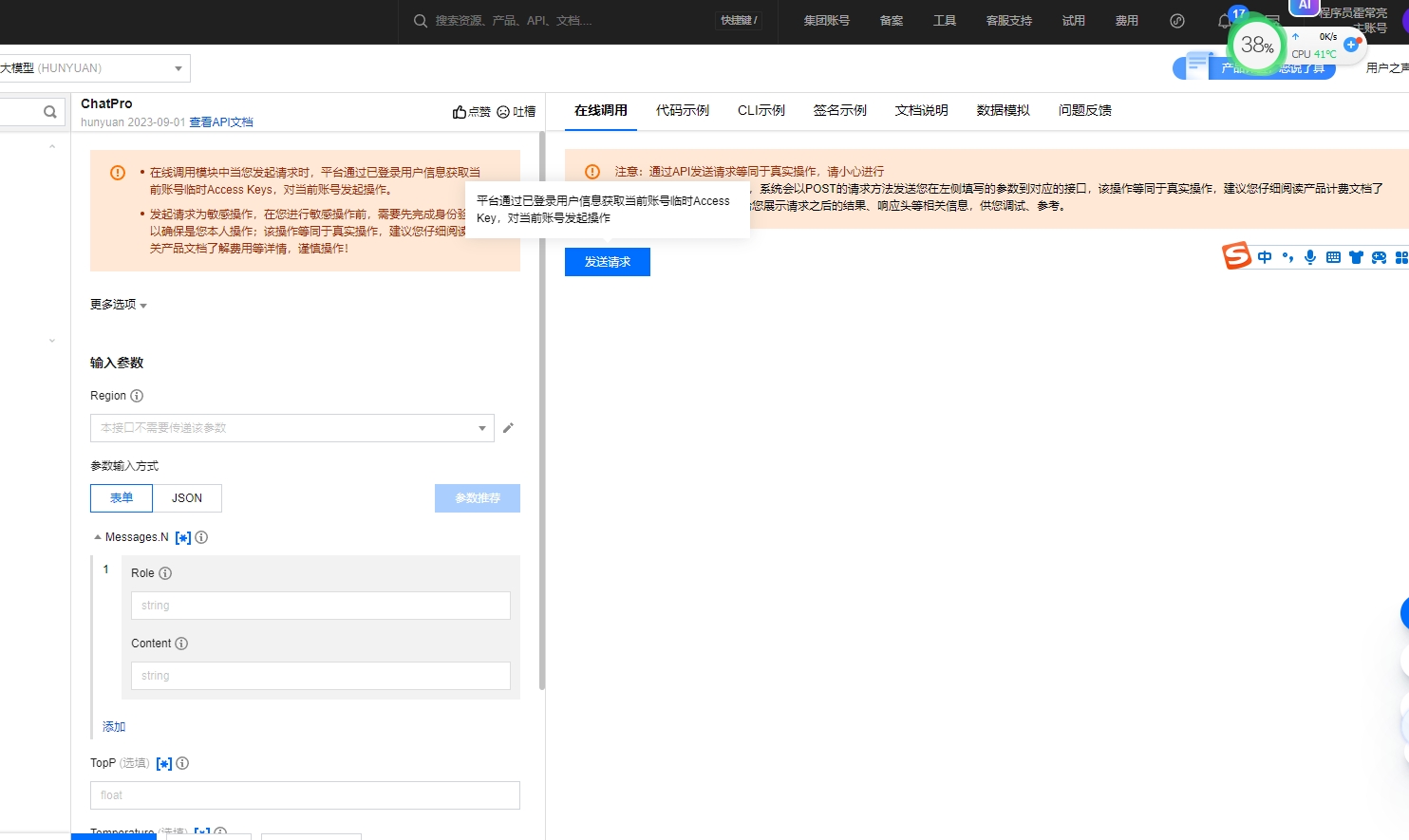Open the Region info icon tooltip
Viewport: 1409px width, 840px height.
pos(137,396)
